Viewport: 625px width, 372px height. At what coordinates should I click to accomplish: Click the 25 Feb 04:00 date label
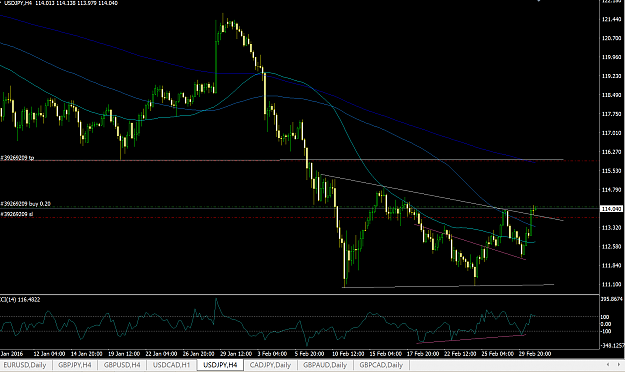tap(497, 354)
